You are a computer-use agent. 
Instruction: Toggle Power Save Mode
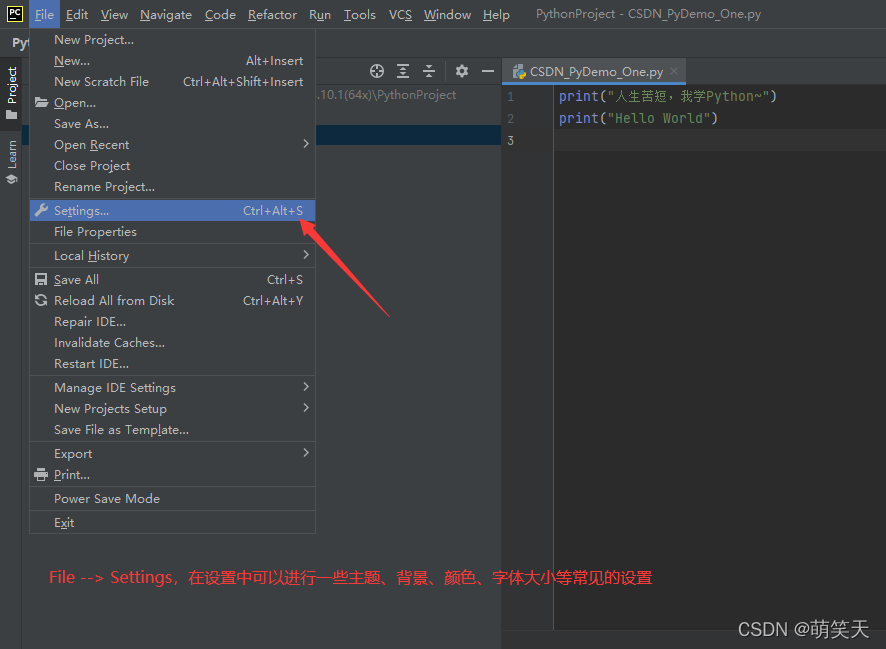click(107, 499)
